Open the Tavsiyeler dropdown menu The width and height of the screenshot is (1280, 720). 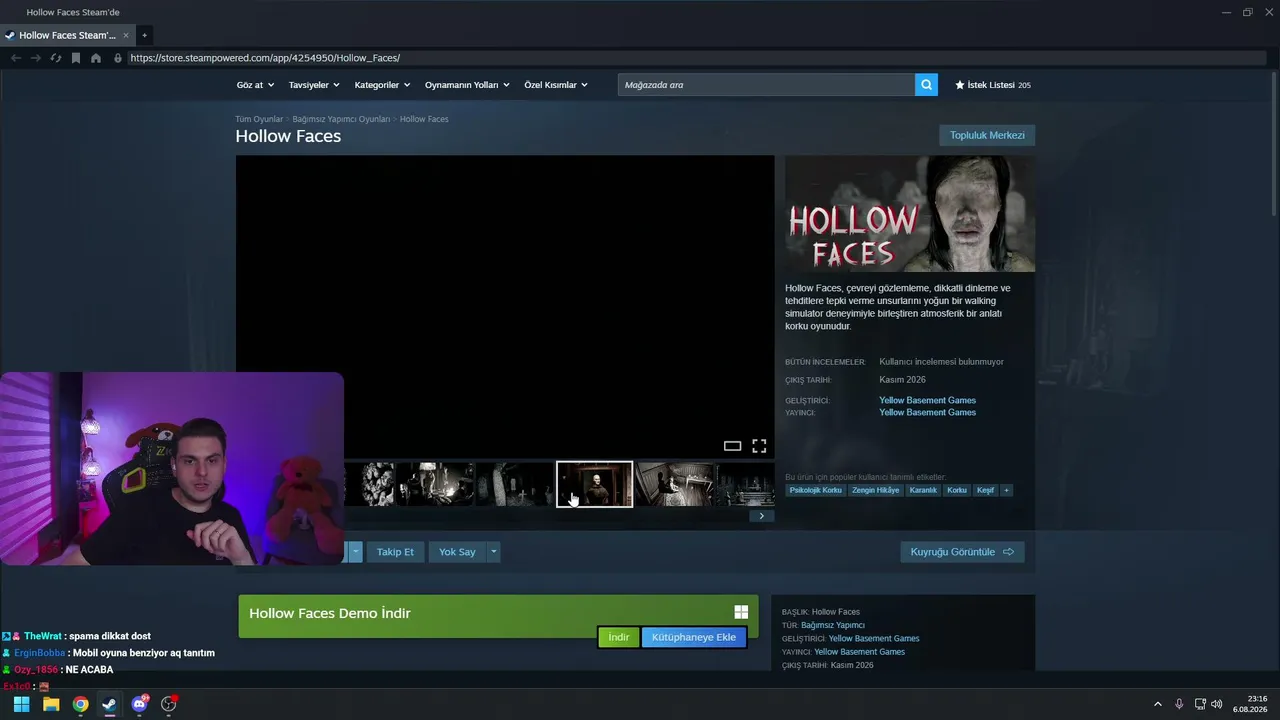point(313,85)
